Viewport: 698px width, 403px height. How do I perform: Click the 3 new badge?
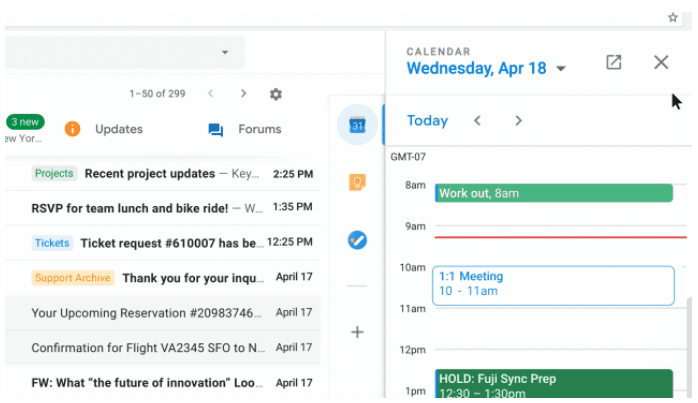click(x=25, y=122)
